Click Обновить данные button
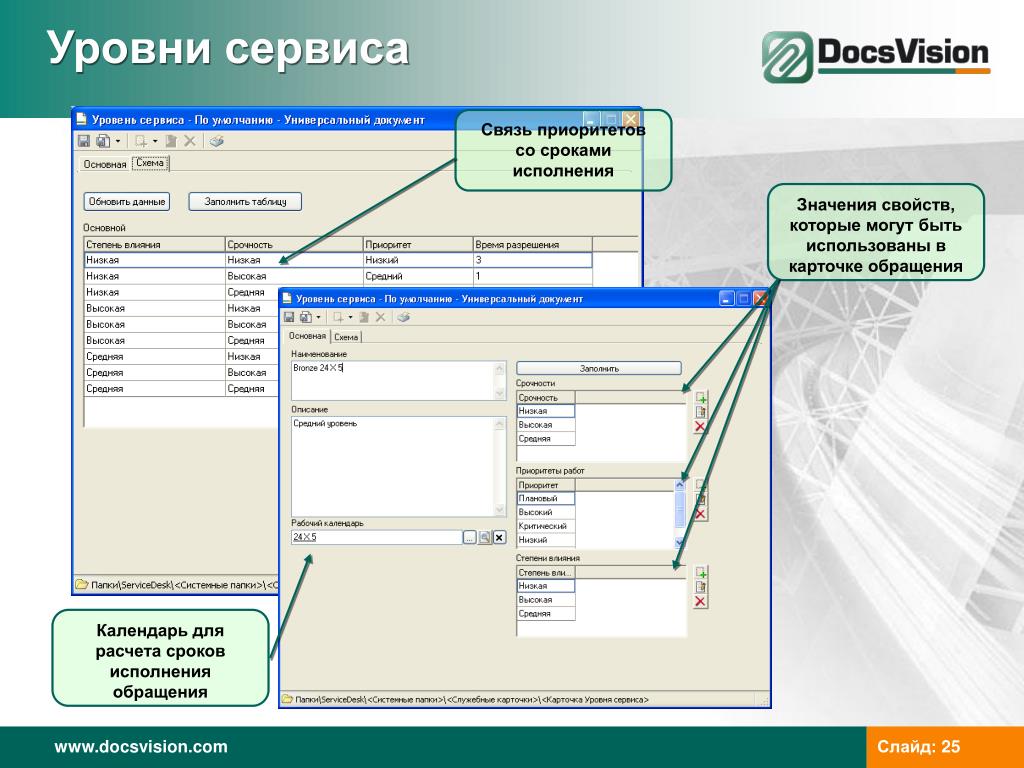The width and height of the screenshot is (1024, 768). (127, 202)
